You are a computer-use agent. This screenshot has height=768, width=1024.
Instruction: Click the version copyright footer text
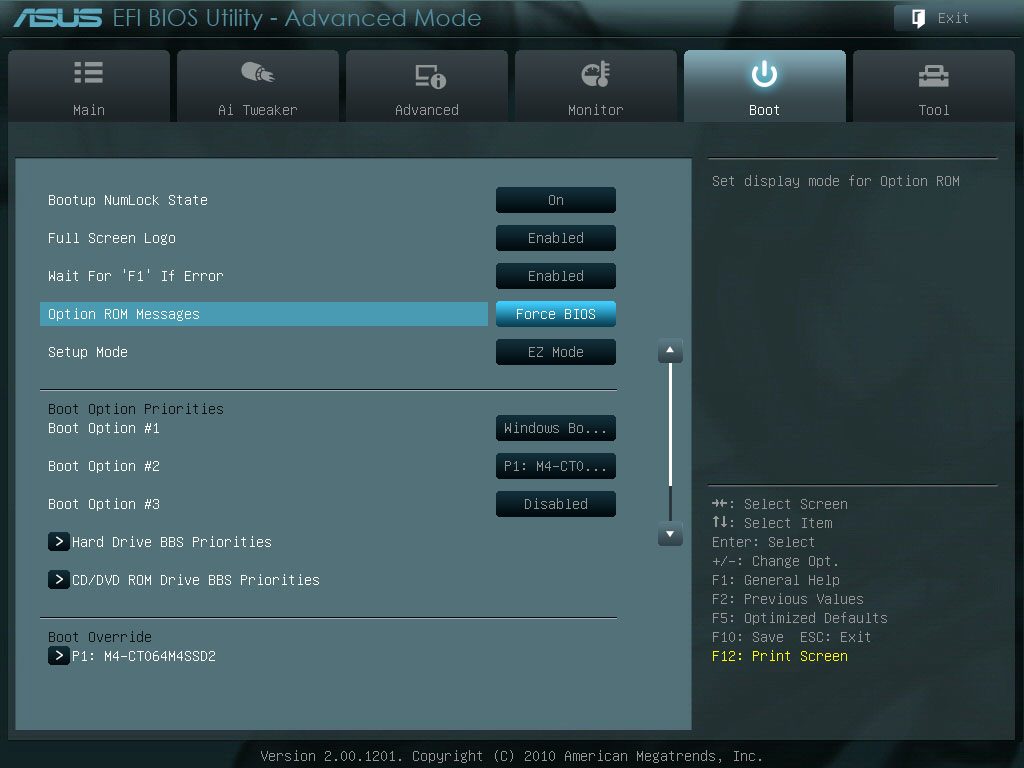pos(511,756)
